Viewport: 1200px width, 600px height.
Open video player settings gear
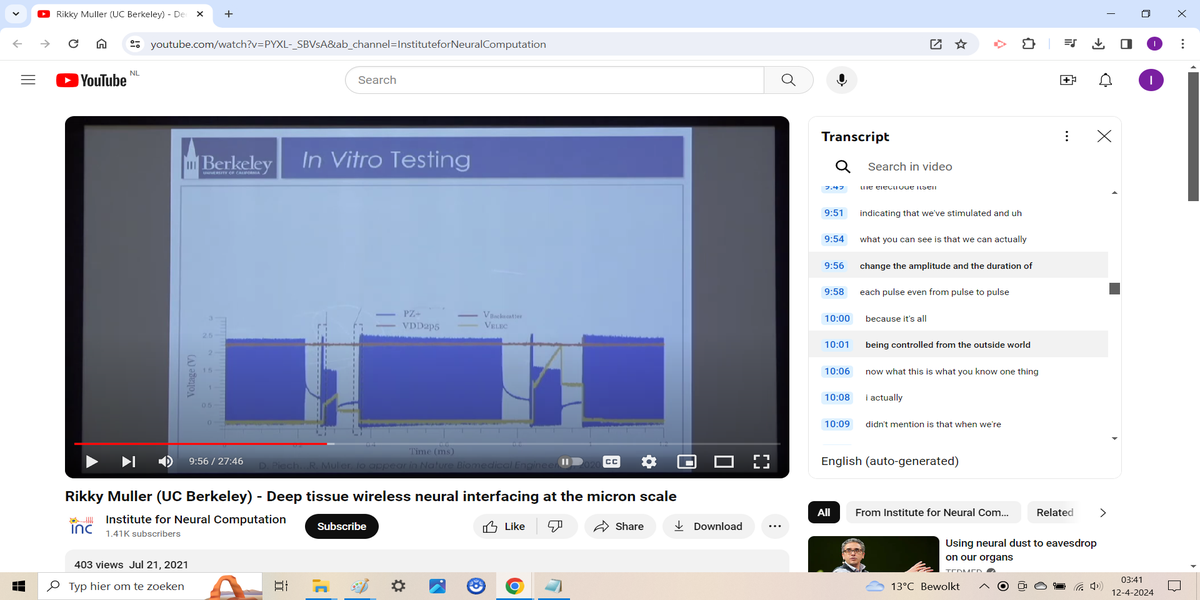pos(649,461)
